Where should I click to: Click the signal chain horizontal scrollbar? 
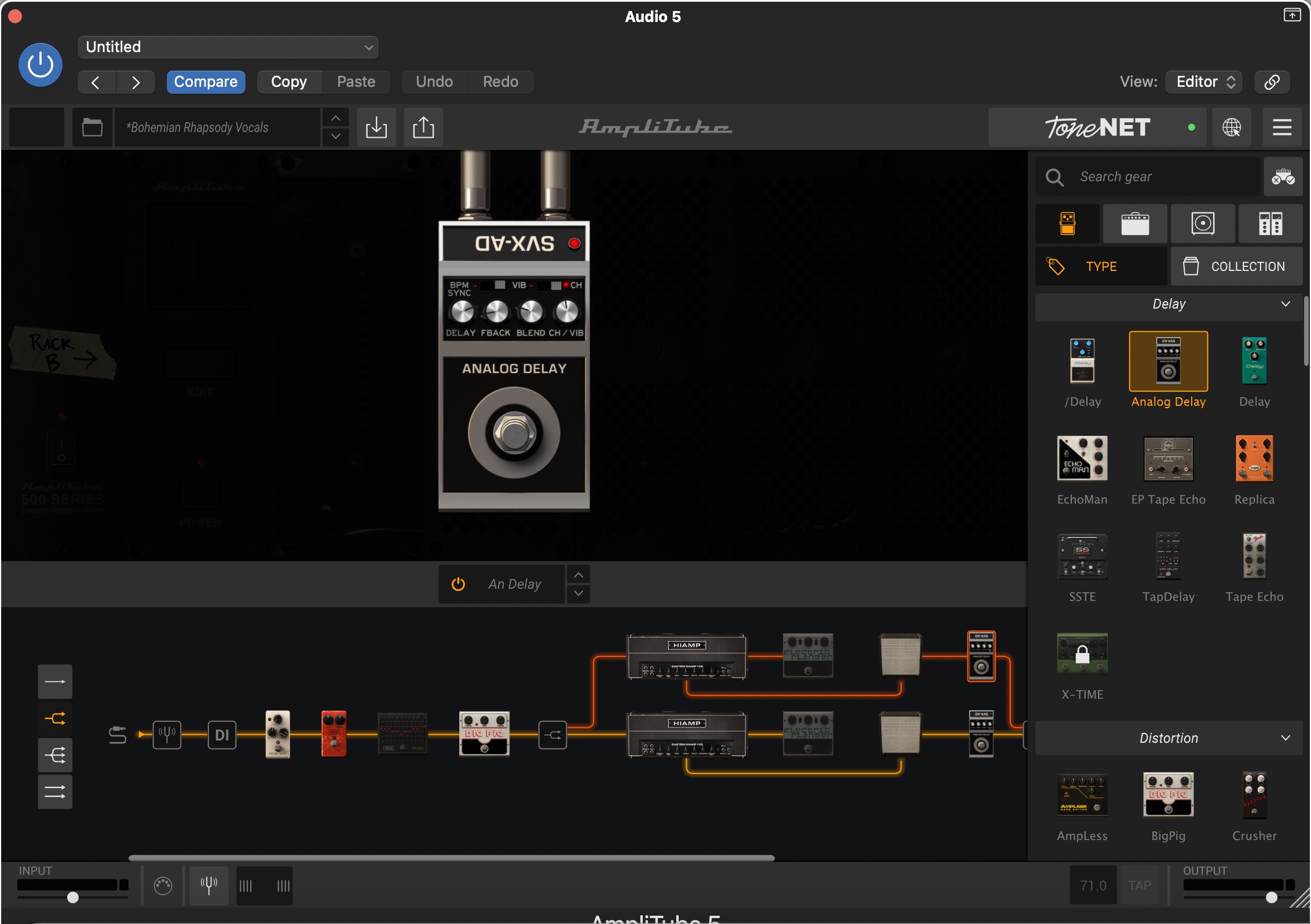452,858
